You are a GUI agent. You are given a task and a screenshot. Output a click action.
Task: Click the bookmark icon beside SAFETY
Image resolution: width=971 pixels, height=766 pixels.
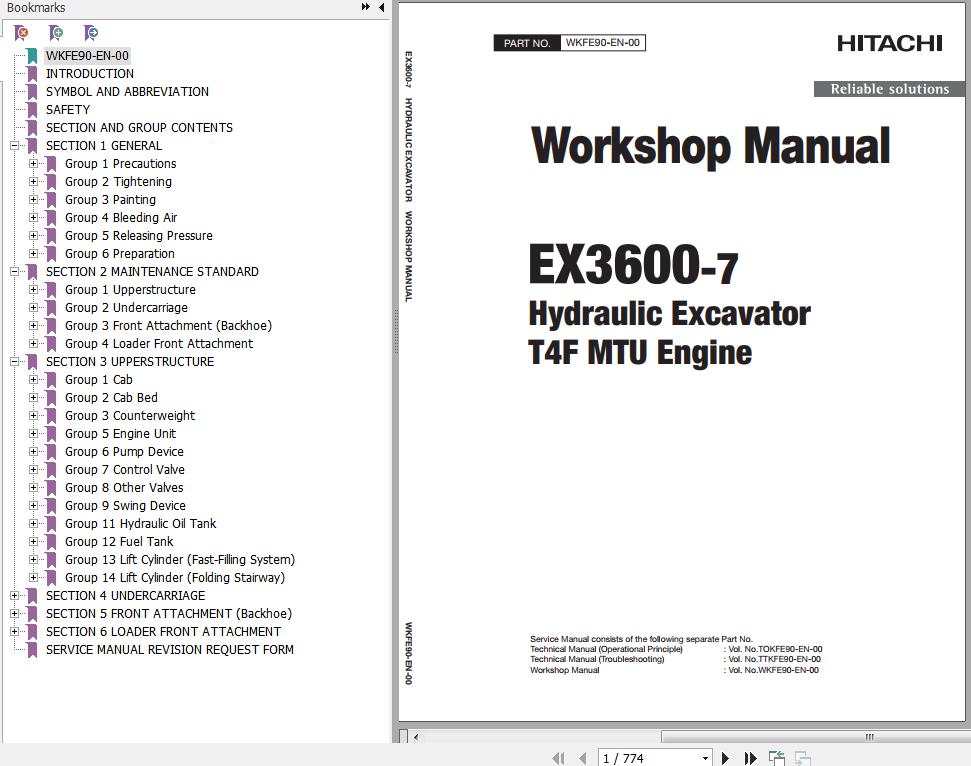[x=32, y=110]
